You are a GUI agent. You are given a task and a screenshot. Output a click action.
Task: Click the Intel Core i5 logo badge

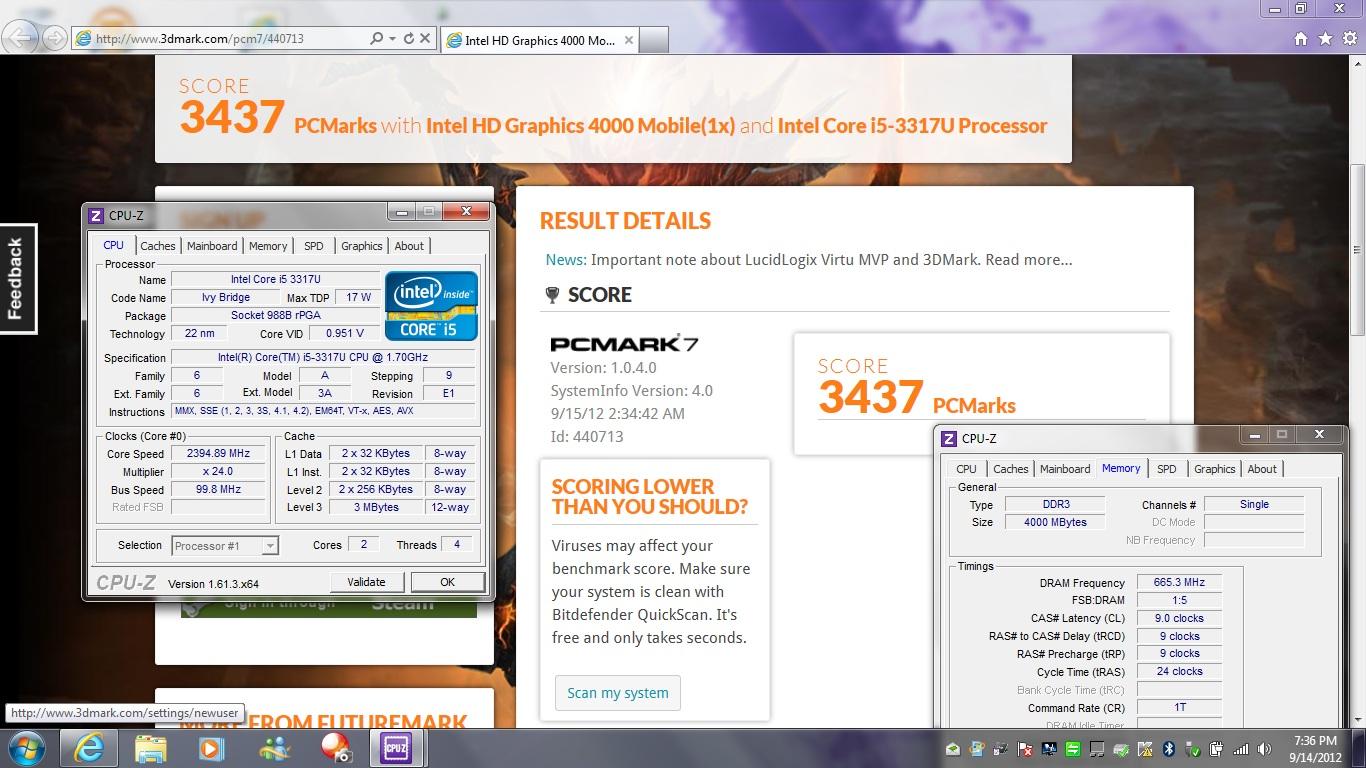point(431,305)
